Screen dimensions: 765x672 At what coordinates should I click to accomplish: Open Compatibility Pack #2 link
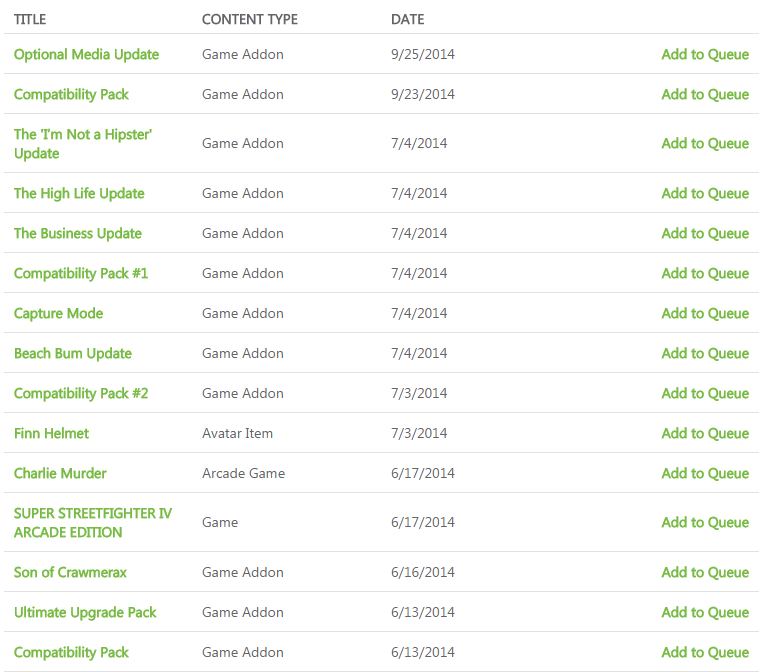(x=81, y=393)
